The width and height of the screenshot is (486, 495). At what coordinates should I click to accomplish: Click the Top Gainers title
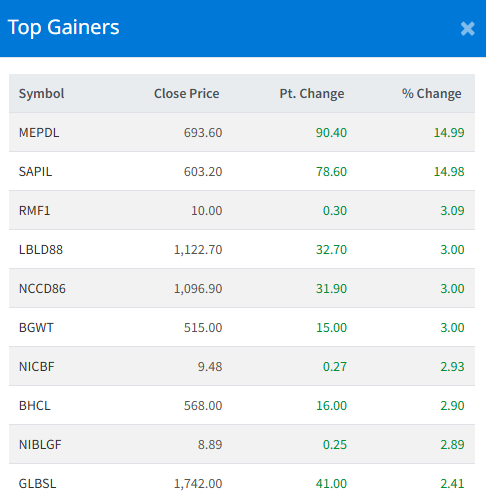click(63, 27)
